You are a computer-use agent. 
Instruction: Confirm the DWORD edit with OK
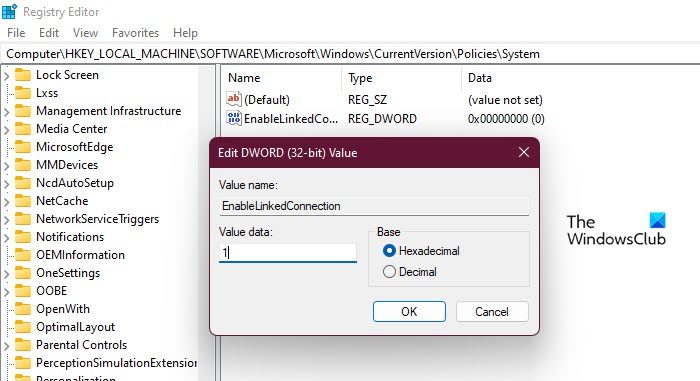[409, 311]
